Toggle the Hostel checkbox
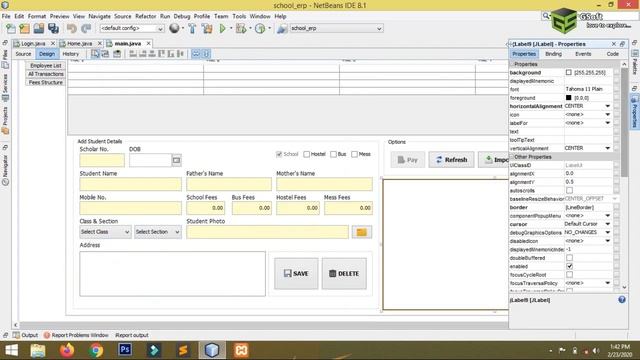This screenshot has height=360, width=640. [x=307, y=154]
